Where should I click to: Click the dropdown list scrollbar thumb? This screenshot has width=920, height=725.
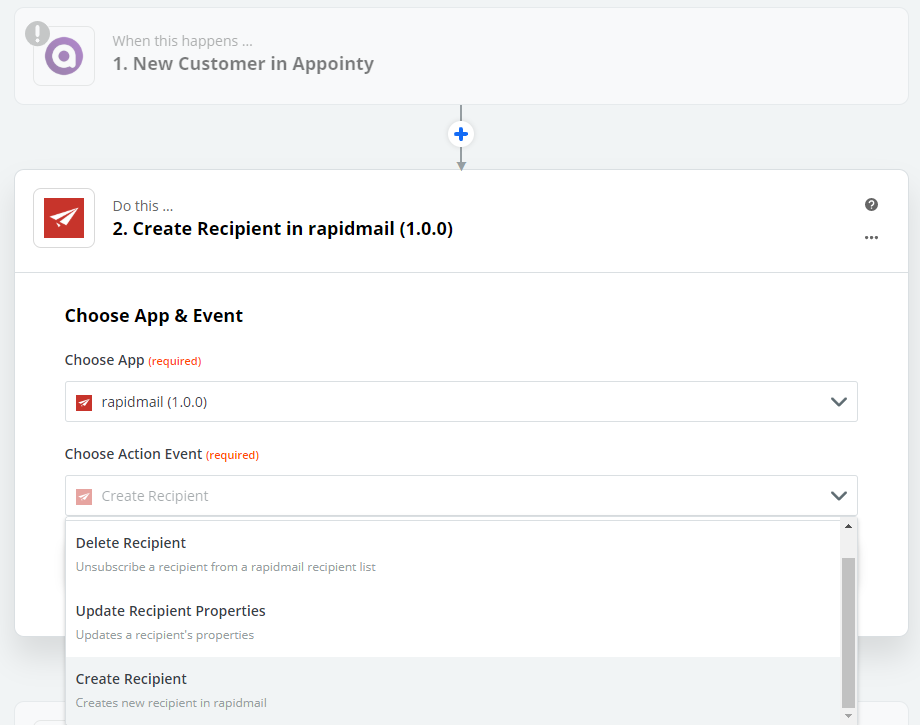848,633
